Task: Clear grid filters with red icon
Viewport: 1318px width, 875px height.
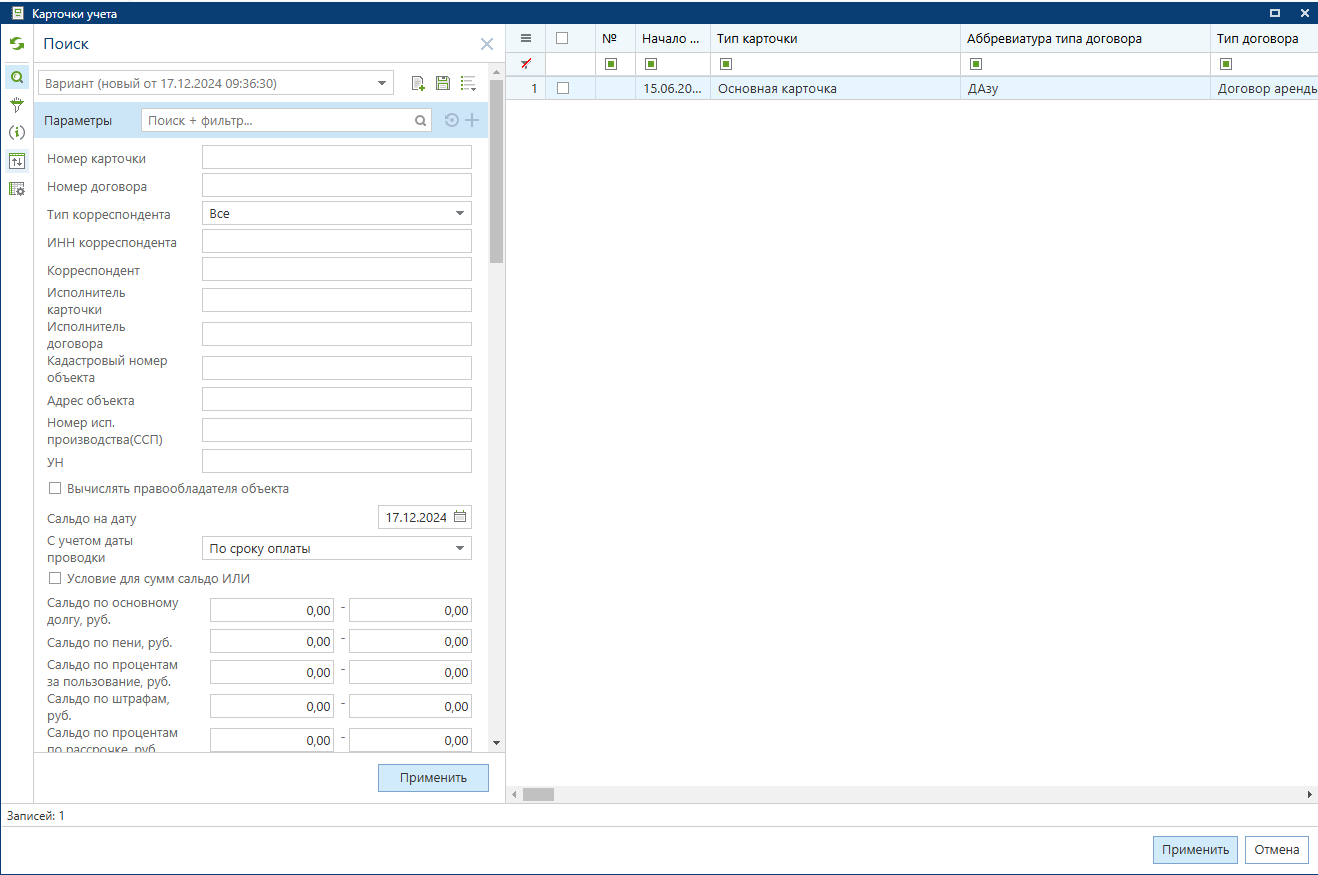Action: tap(526, 64)
